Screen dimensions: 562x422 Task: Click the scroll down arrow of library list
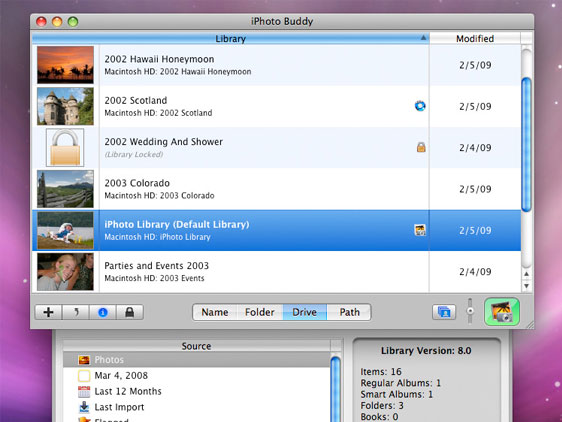(x=526, y=286)
